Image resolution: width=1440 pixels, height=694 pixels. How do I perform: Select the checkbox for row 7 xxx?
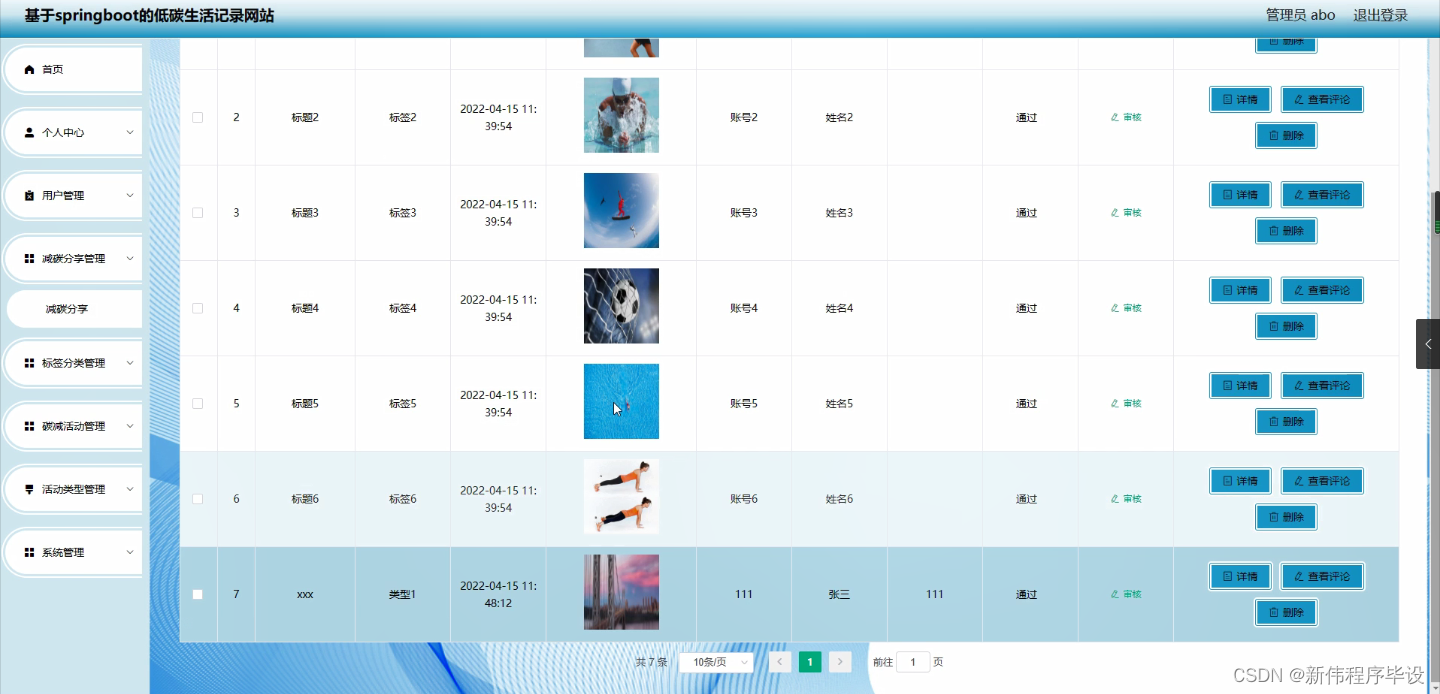(x=197, y=594)
